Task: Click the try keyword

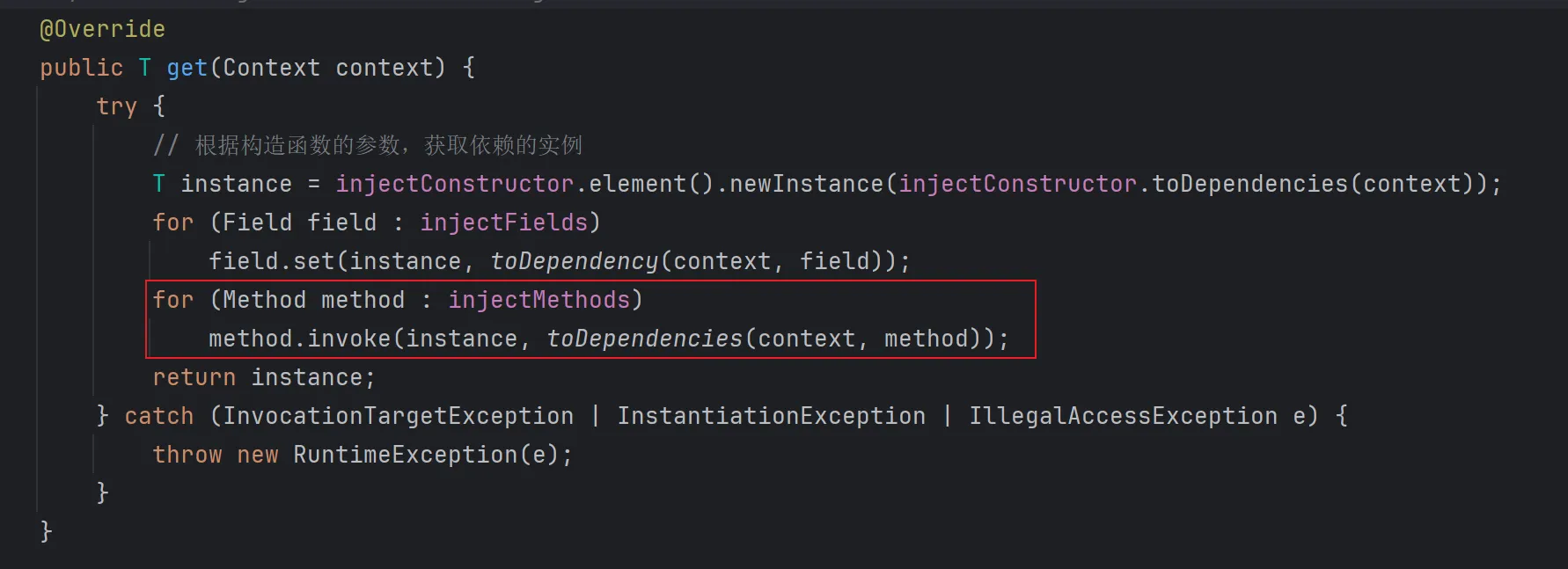Action: tap(116, 106)
